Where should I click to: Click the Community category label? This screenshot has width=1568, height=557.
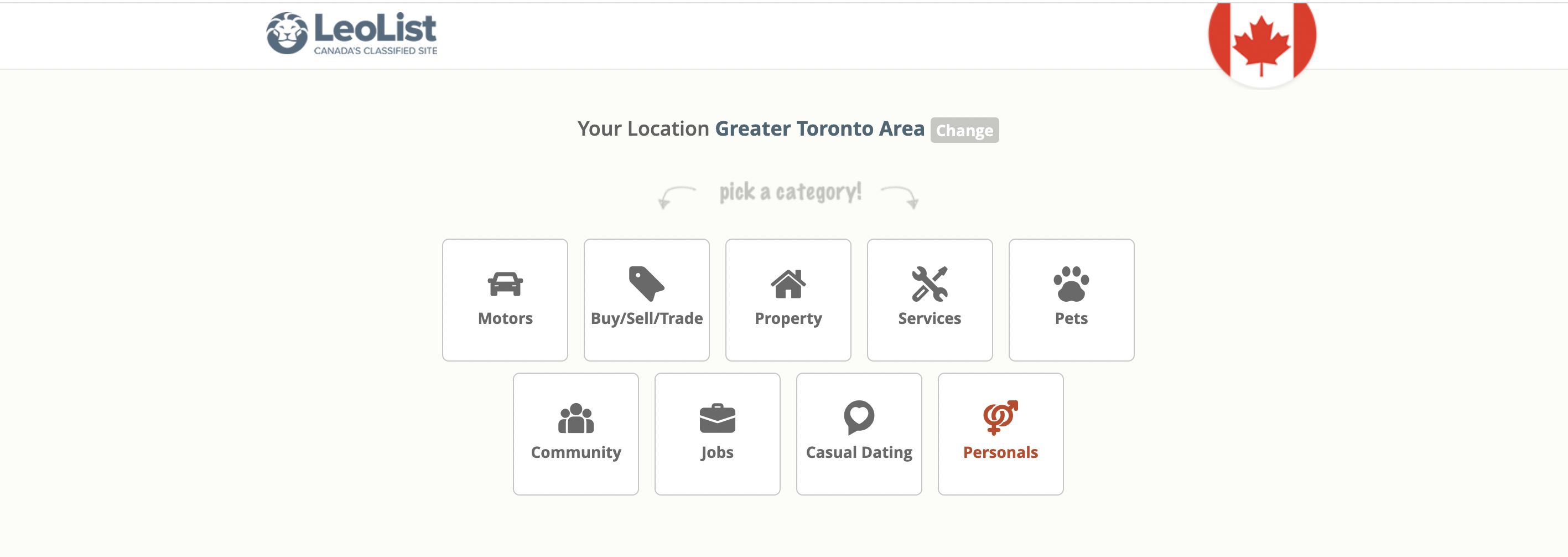click(576, 453)
